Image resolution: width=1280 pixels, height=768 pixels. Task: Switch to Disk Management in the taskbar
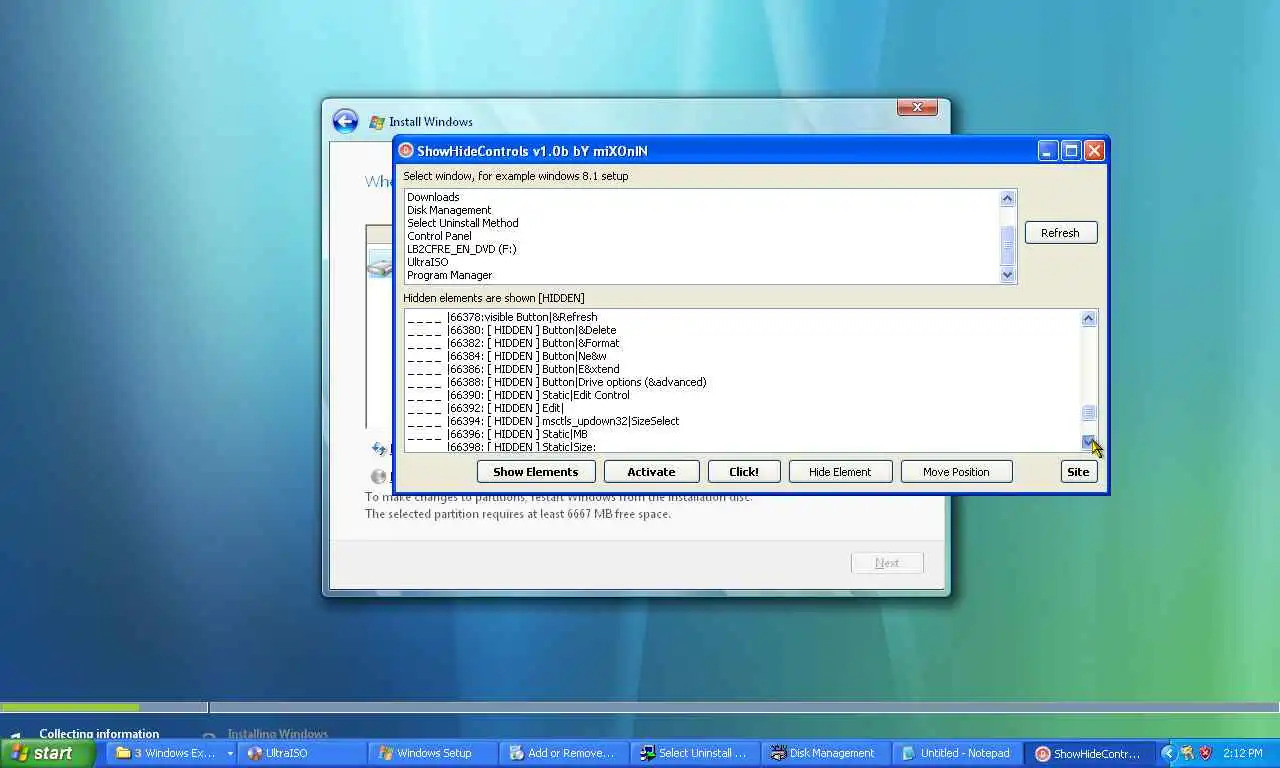pyautogui.click(x=825, y=753)
